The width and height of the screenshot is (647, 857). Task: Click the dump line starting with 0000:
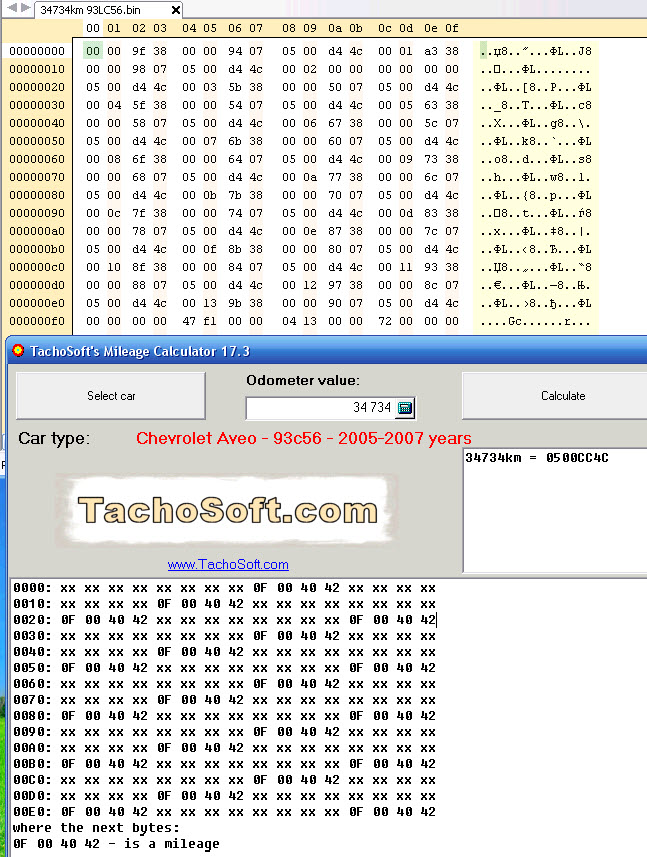(225, 588)
